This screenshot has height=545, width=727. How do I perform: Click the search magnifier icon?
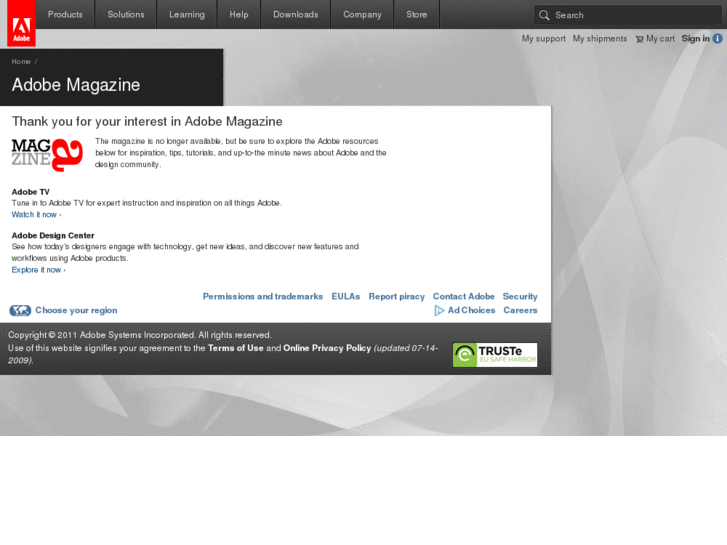[x=544, y=15]
